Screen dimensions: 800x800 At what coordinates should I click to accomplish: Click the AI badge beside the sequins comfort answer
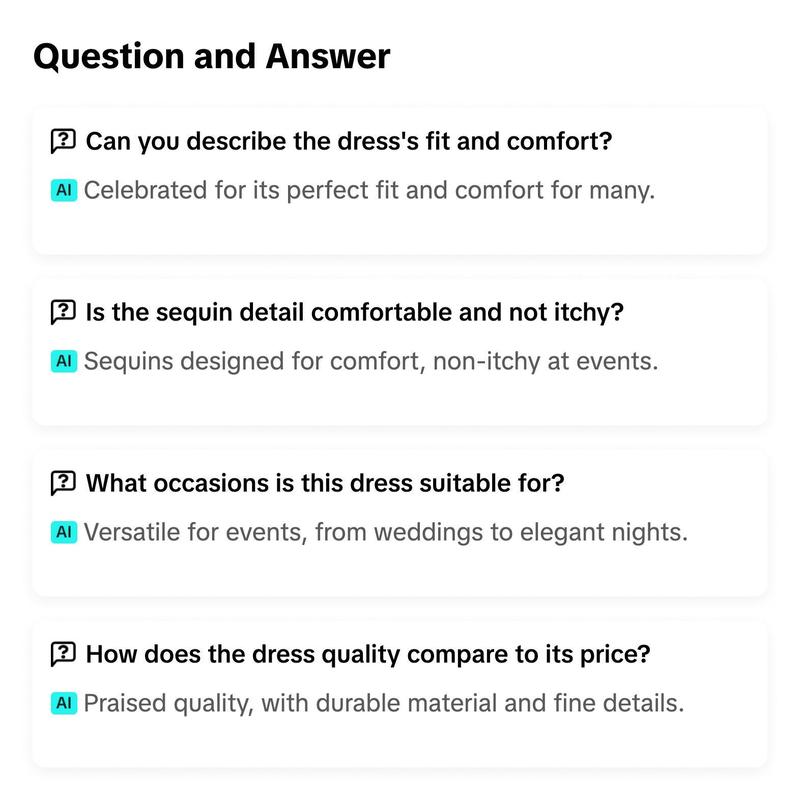(x=64, y=361)
